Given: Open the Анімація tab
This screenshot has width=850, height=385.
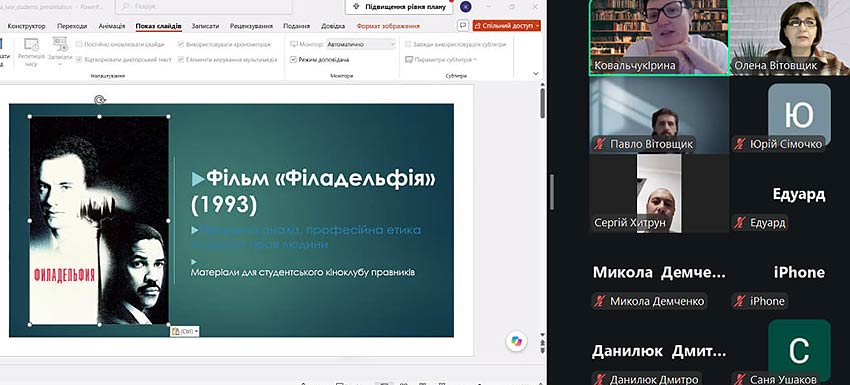Looking at the screenshot, I should [x=112, y=26].
